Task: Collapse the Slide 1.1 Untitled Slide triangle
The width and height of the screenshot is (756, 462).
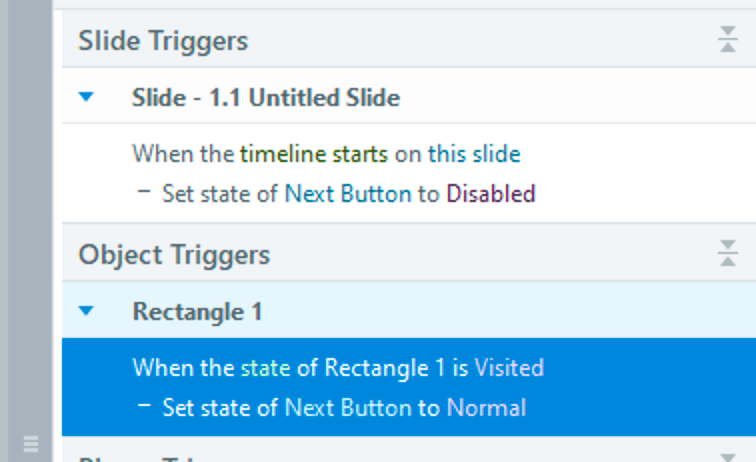Action: coord(86,98)
